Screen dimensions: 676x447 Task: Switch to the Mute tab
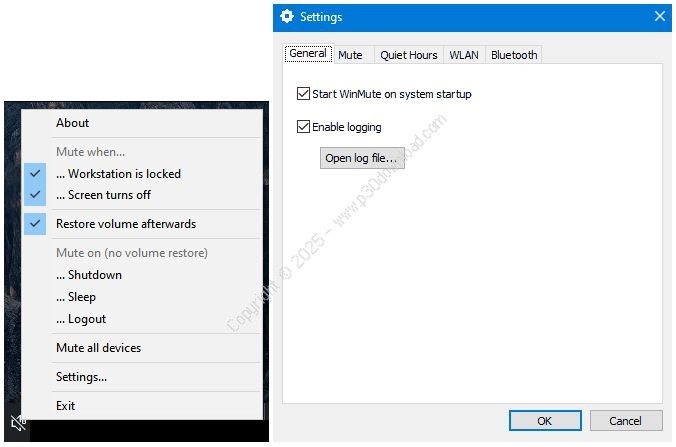point(350,55)
